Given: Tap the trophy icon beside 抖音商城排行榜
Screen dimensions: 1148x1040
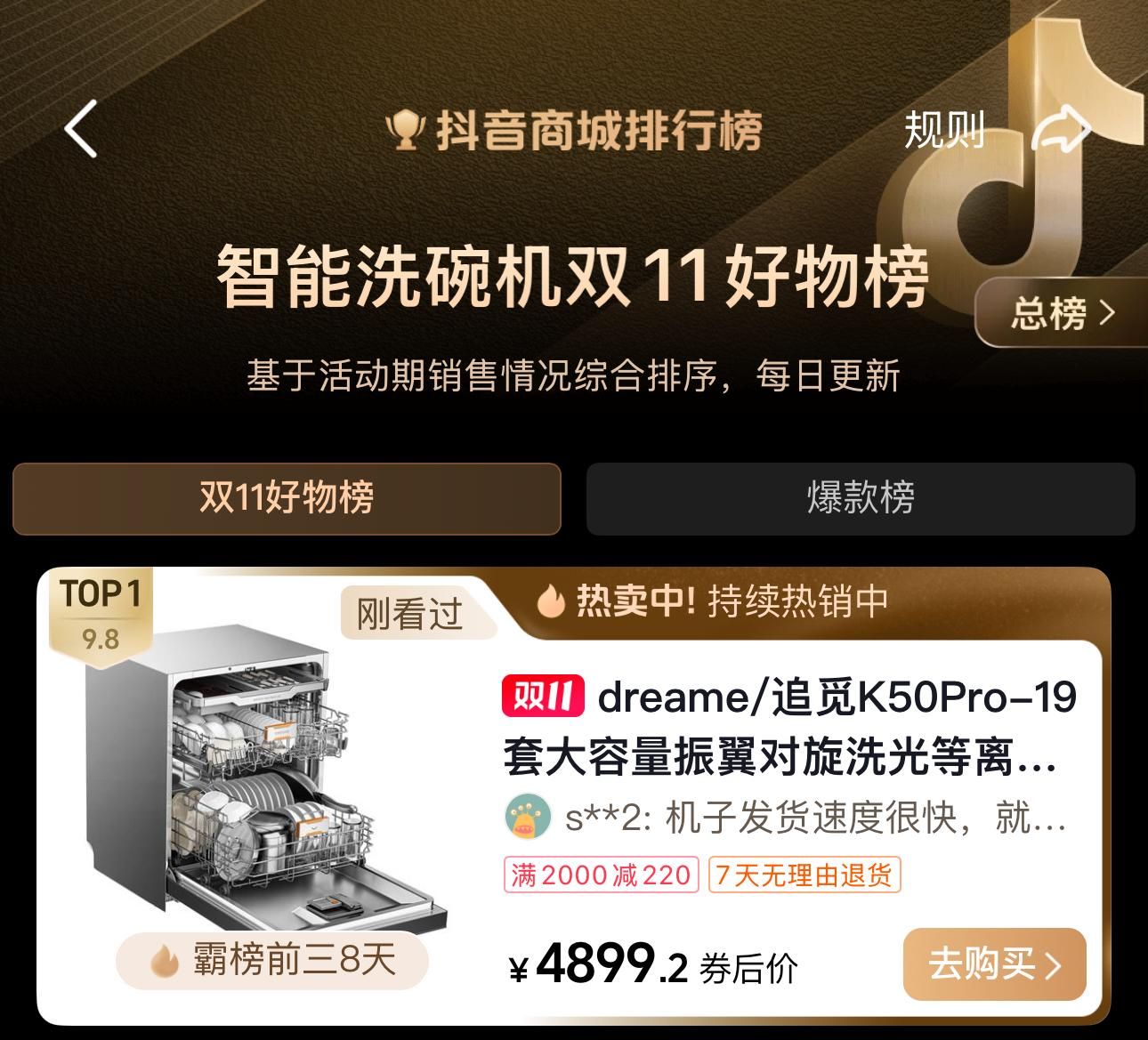Looking at the screenshot, I should (x=407, y=130).
